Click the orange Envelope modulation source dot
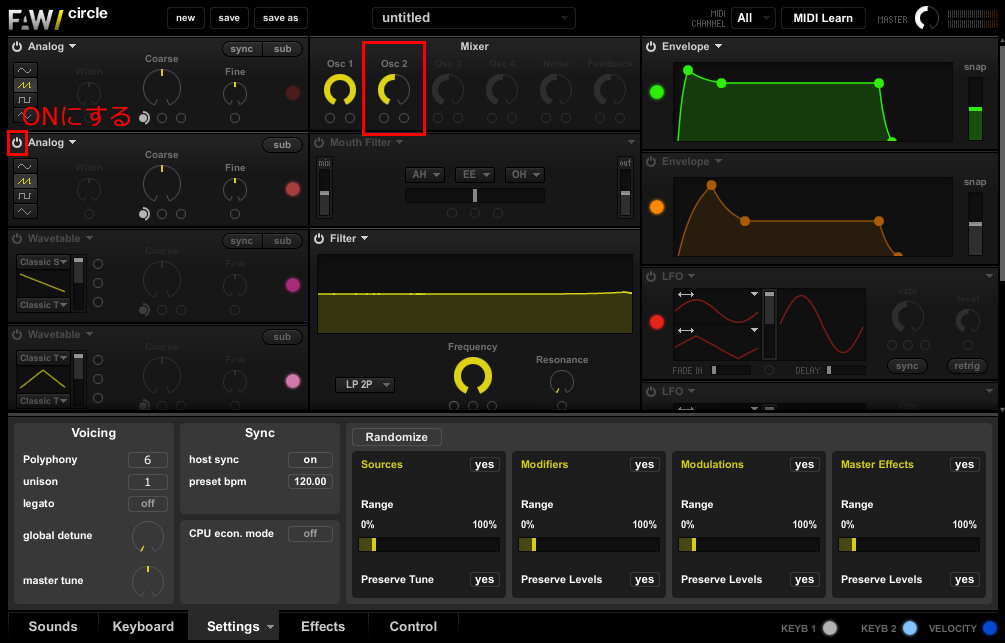 click(657, 207)
